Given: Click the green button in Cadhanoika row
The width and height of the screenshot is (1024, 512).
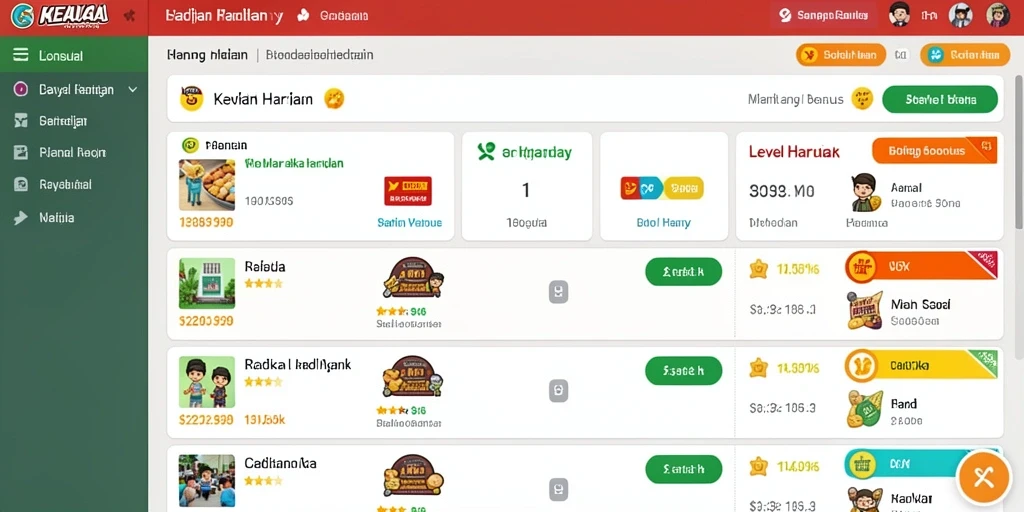Looking at the screenshot, I should pyautogui.click(x=683, y=469).
